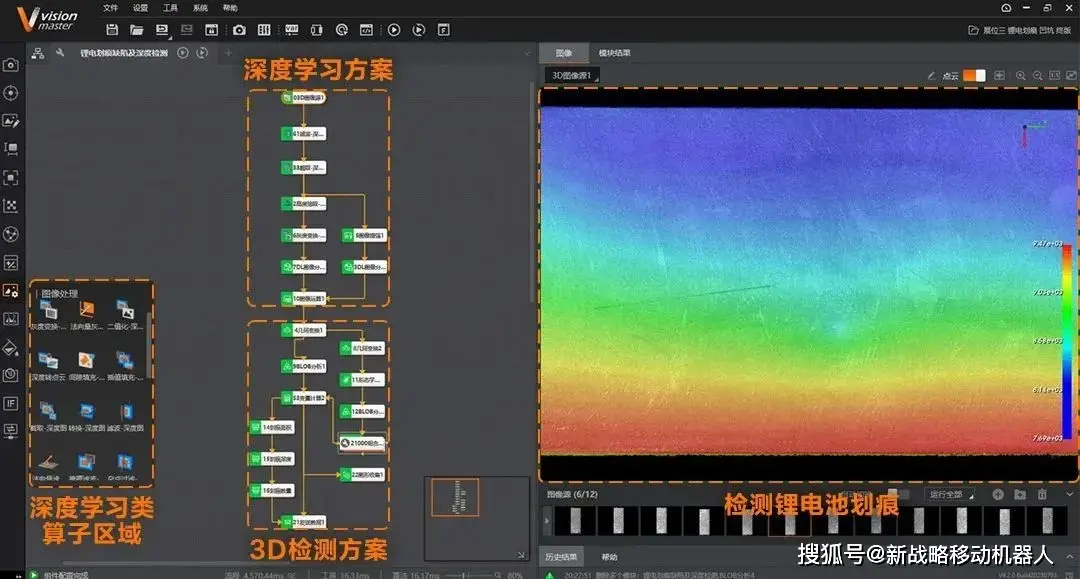1080x579 pixels.
Task: Click the F panel icon in the toolbar
Action: (x=444, y=30)
